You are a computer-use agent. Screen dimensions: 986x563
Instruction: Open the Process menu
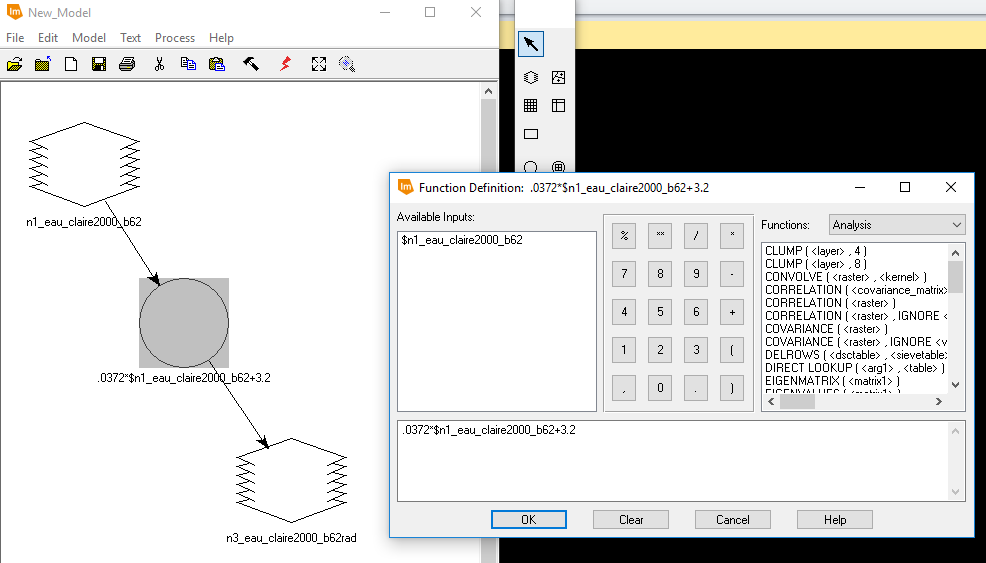175,38
